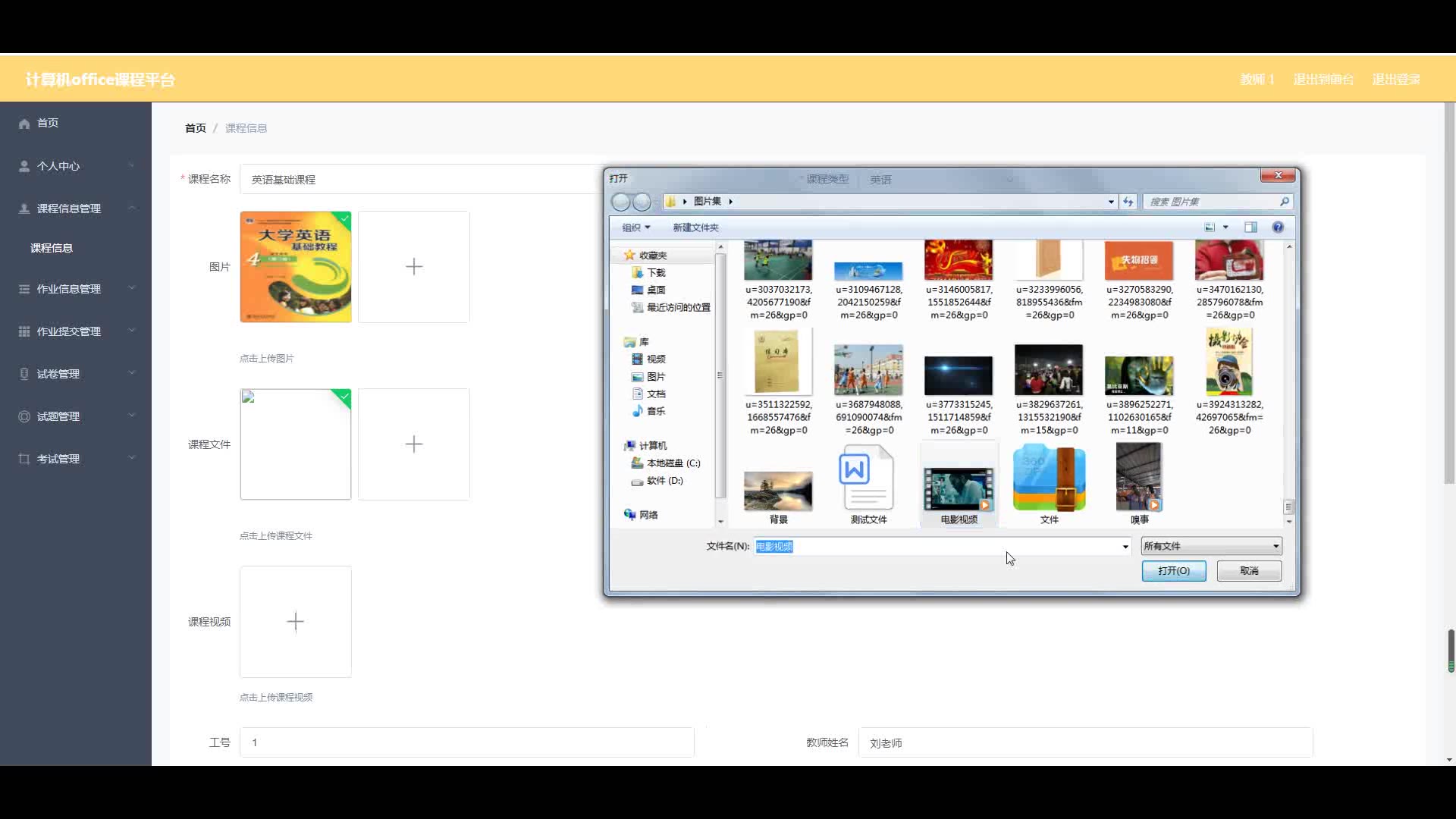Click the refresh icon beside the address bar

pos(1128,202)
